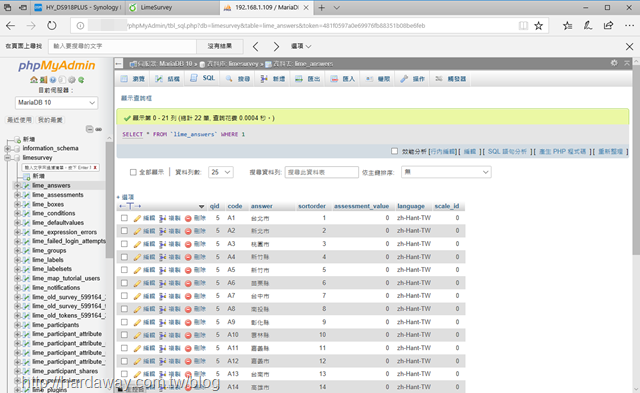Open the find options dropdown
Screen dimensions: 640x393
click(x=301, y=46)
